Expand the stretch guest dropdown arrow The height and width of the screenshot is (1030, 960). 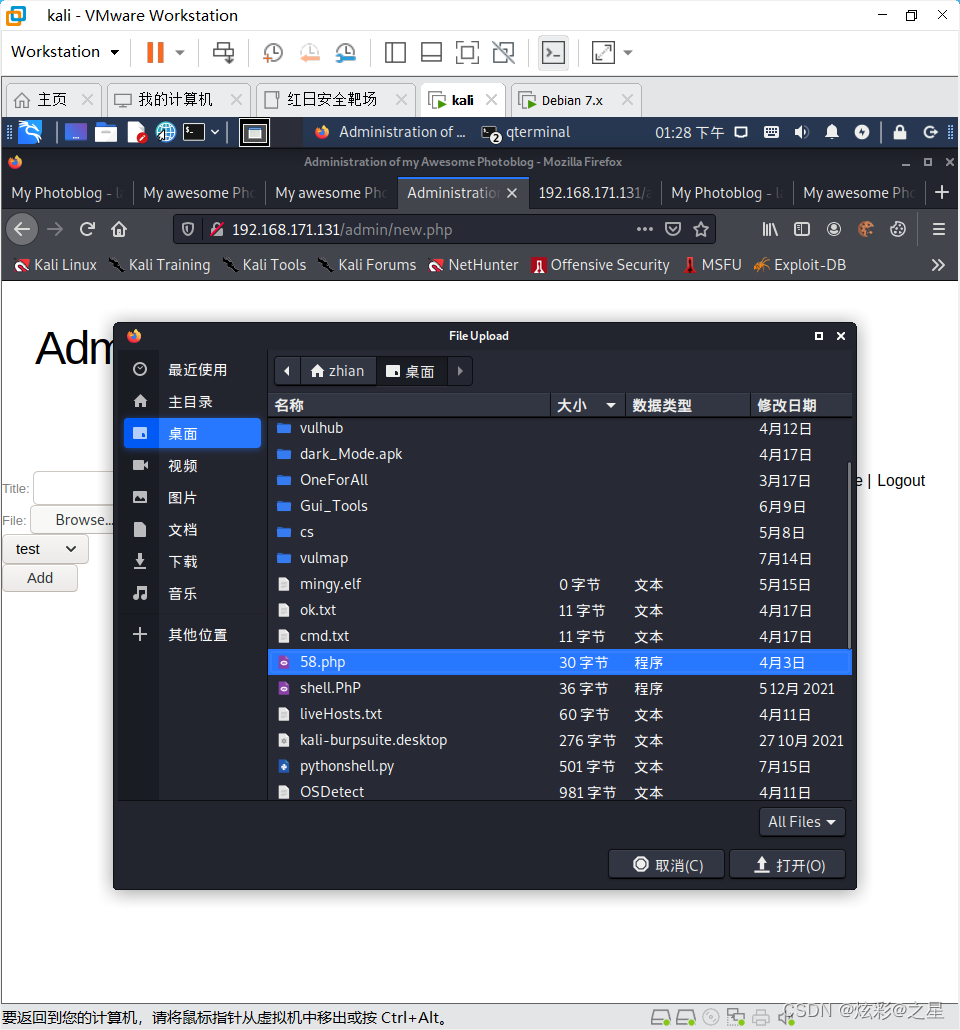628,53
